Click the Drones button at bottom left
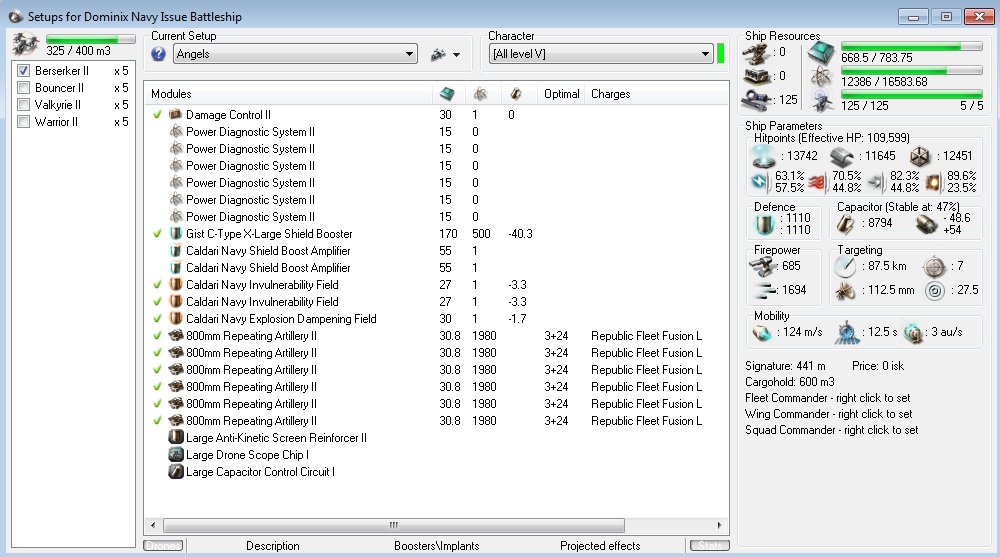This screenshot has width=1000, height=557. [163, 546]
